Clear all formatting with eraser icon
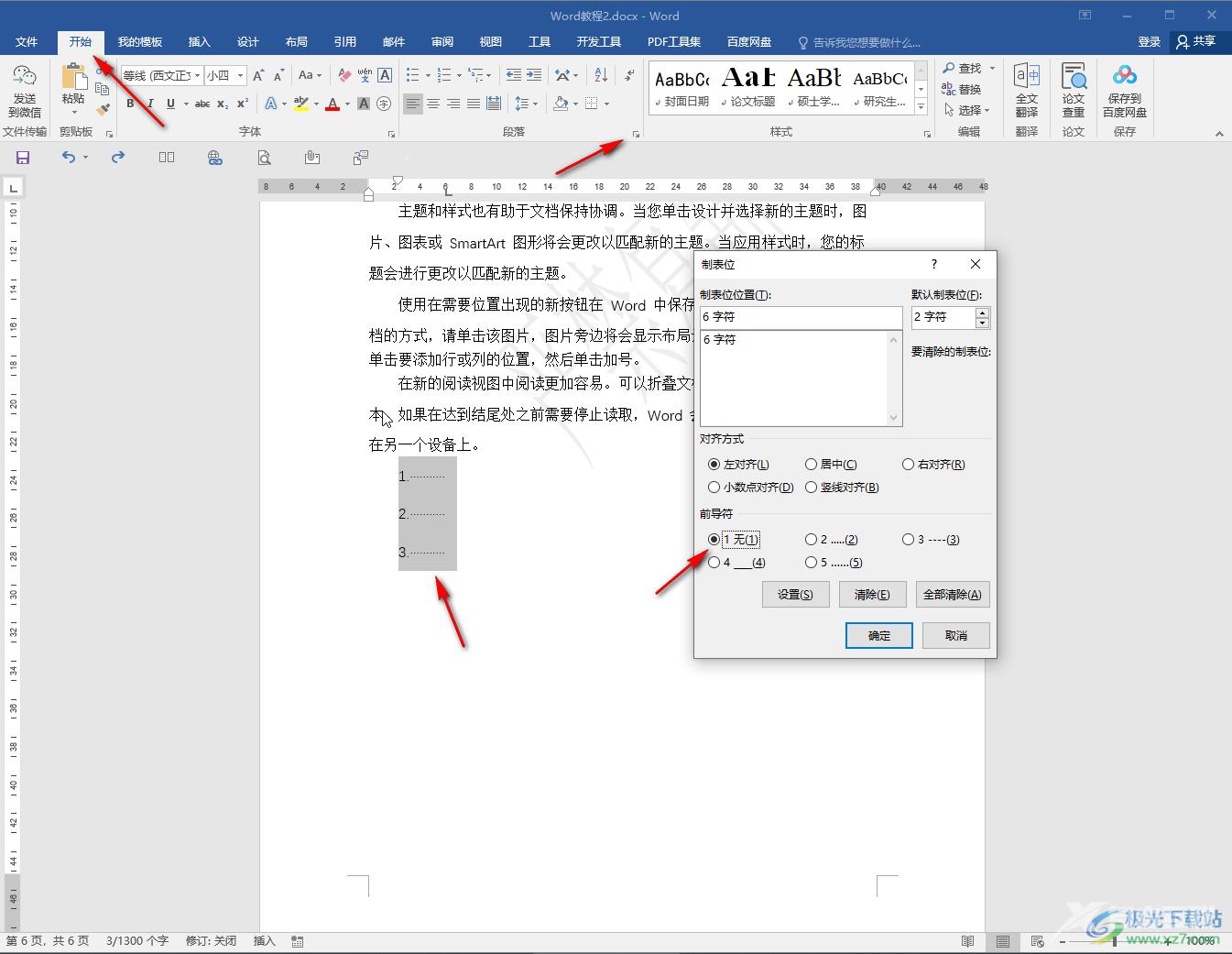Image resolution: width=1232 pixels, height=954 pixels. coord(344,75)
